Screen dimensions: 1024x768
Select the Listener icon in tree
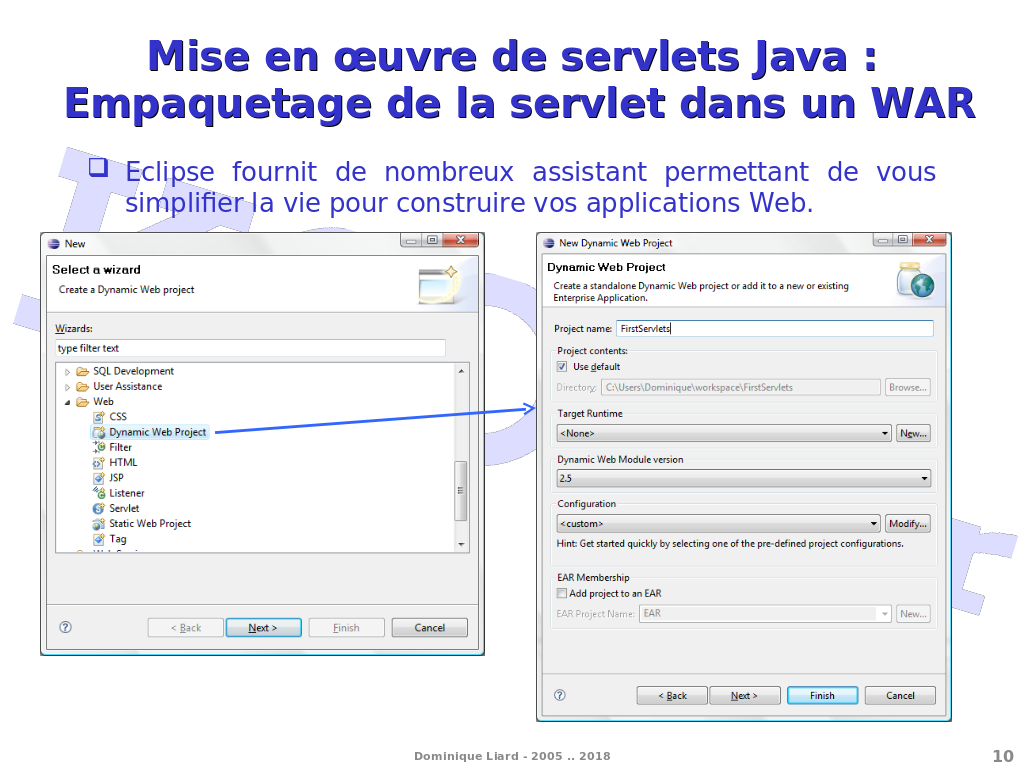(x=98, y=493)
